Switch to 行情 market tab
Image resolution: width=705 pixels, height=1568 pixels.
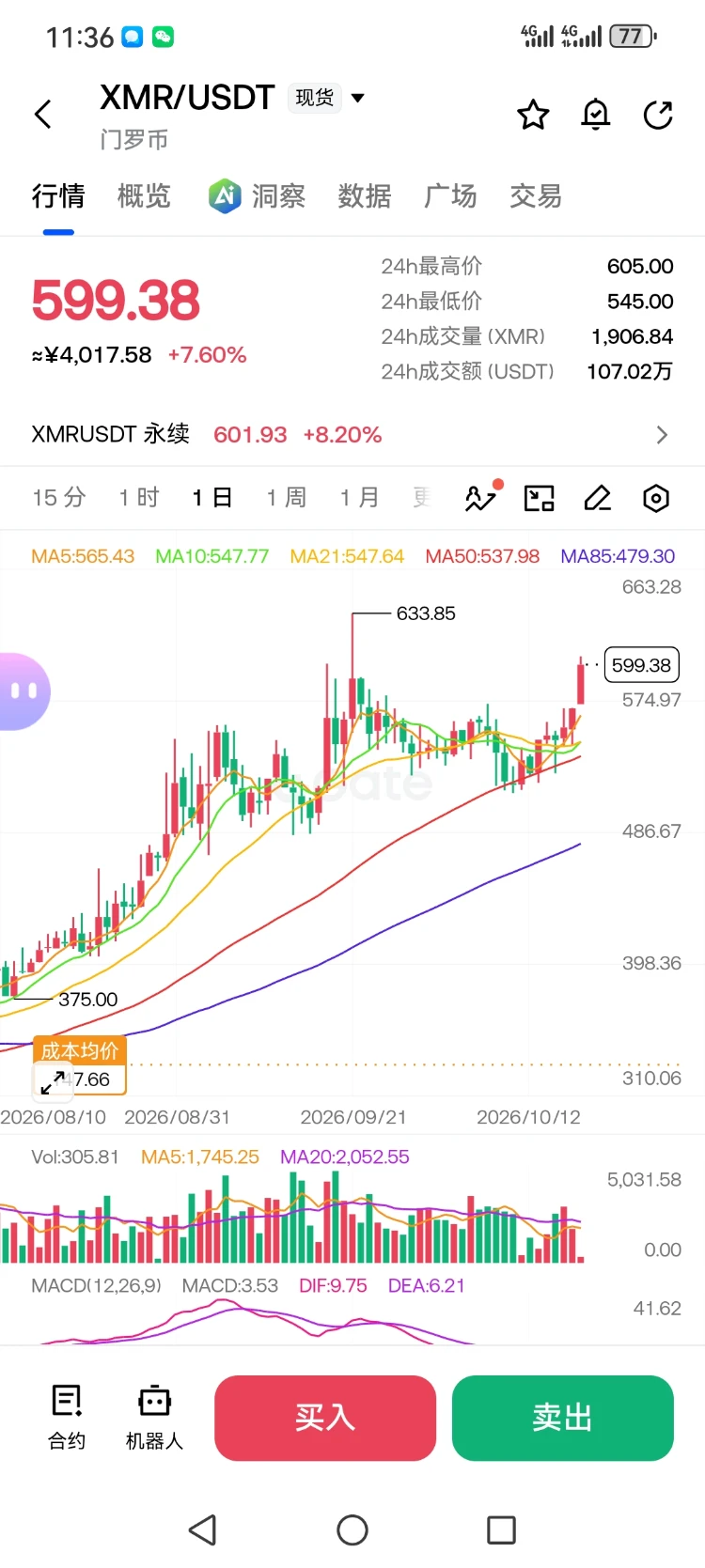pos(58,195)
